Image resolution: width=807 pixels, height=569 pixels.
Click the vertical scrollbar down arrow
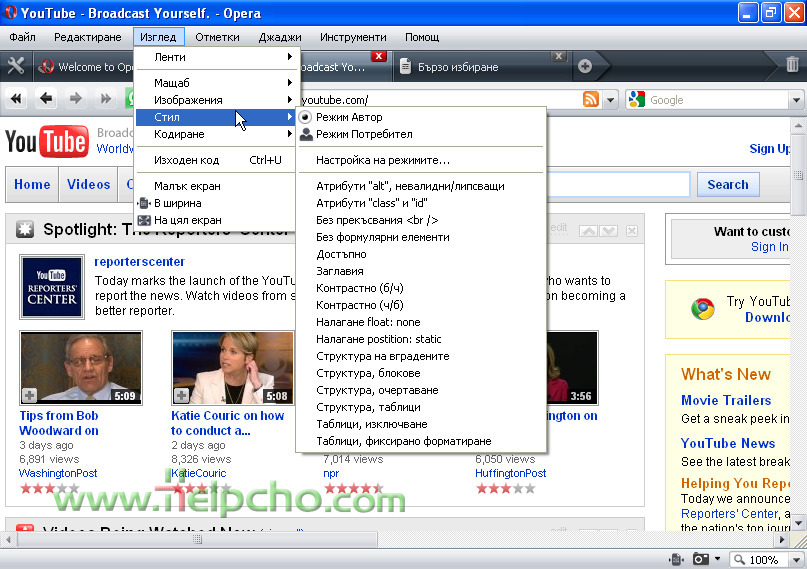798,523
